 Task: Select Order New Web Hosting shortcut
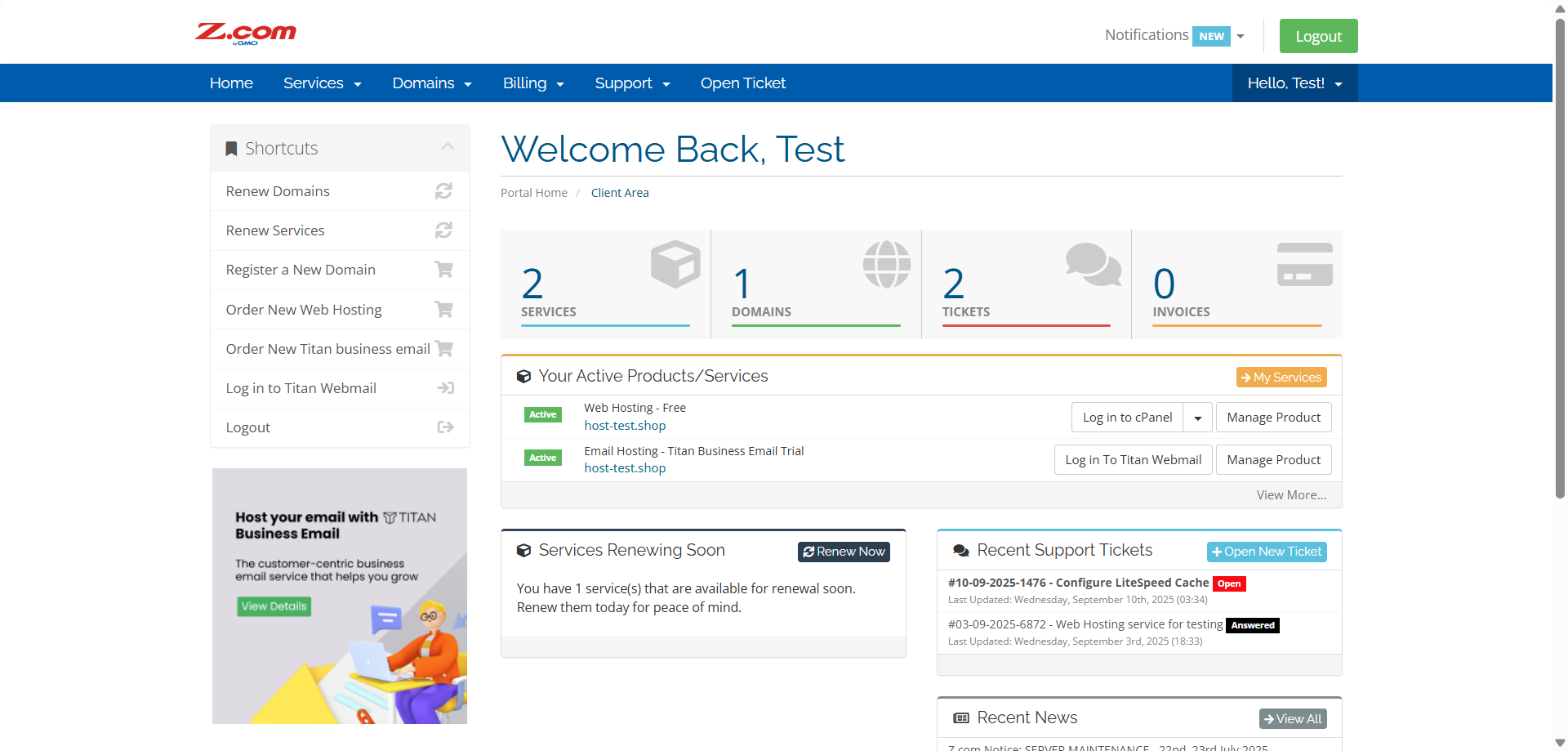click(340, 310)
